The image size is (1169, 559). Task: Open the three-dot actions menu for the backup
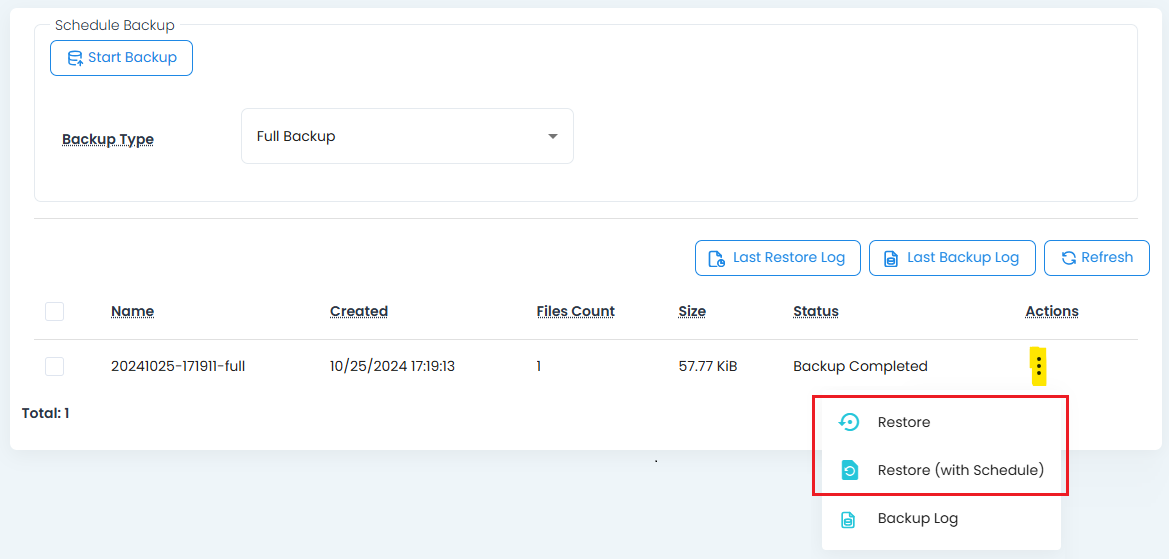tap(1039, 367)
